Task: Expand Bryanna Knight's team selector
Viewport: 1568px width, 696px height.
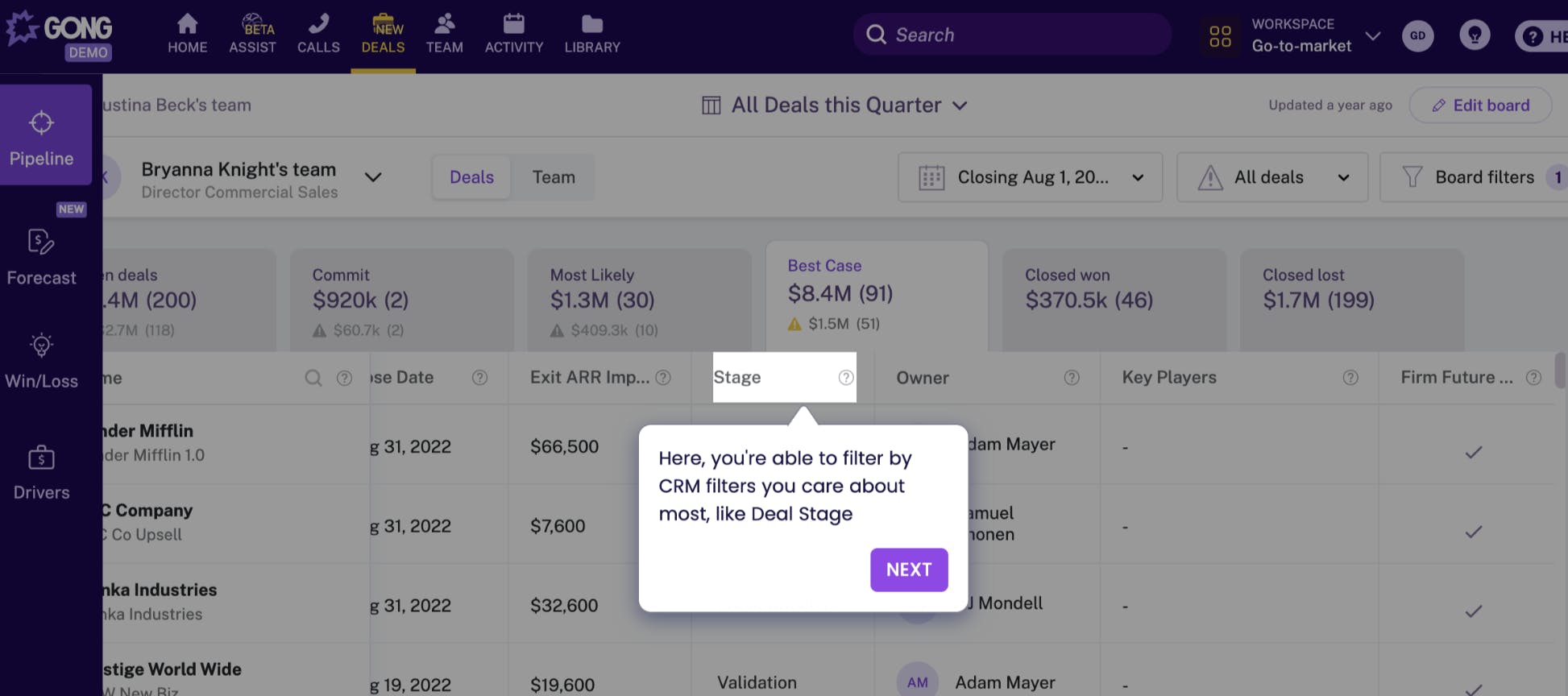Action: (x=373, y=177)
